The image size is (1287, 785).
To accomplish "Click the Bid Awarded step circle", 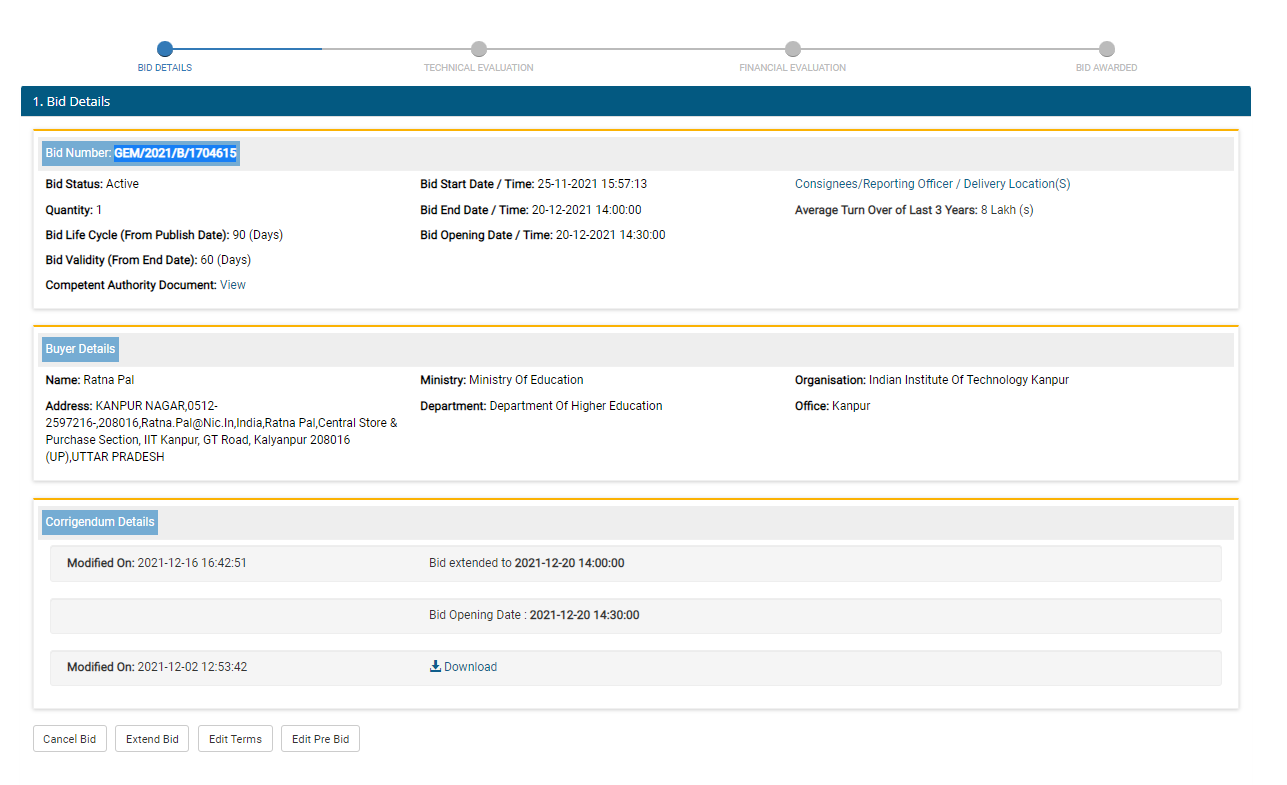I will click(1107, 49).
